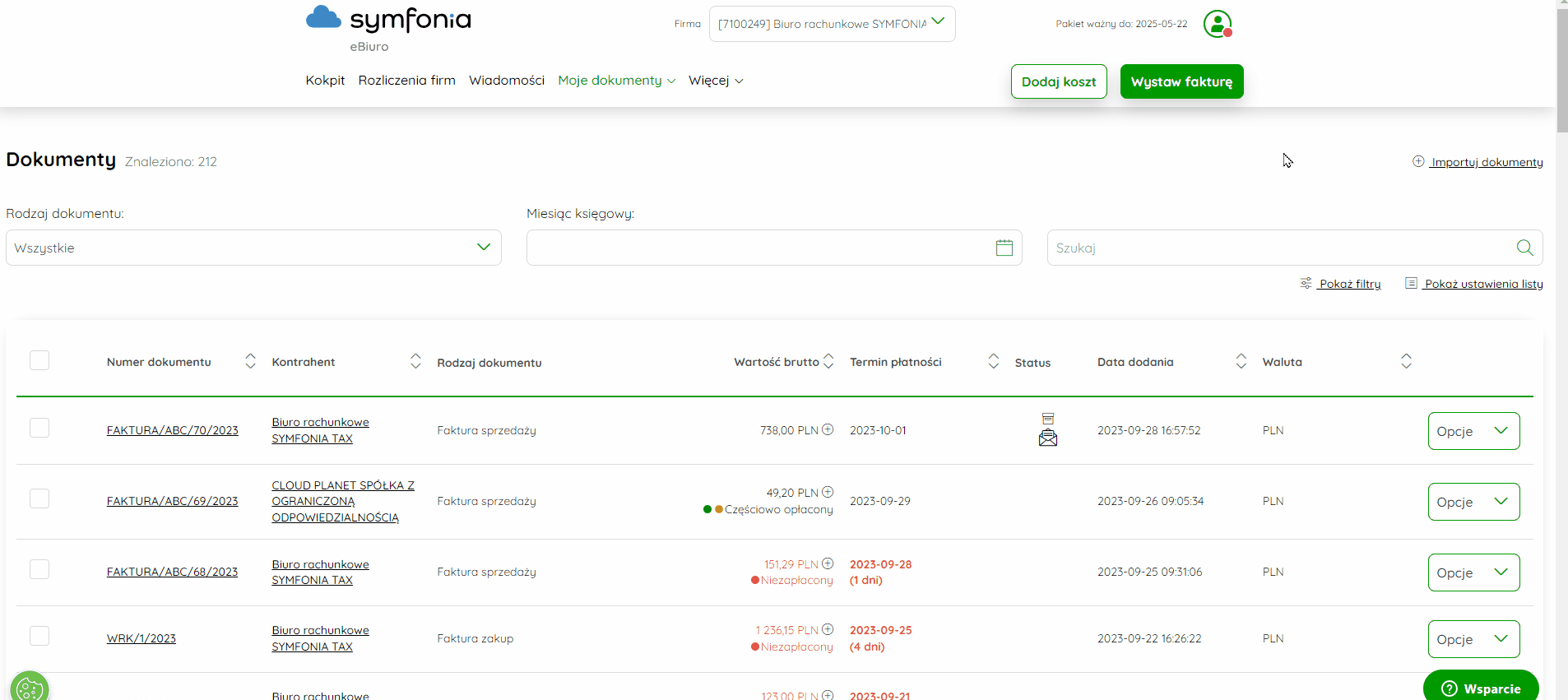Click the printed document status icon for FAKTURA/ABC/70/2023

point(1048,419)
